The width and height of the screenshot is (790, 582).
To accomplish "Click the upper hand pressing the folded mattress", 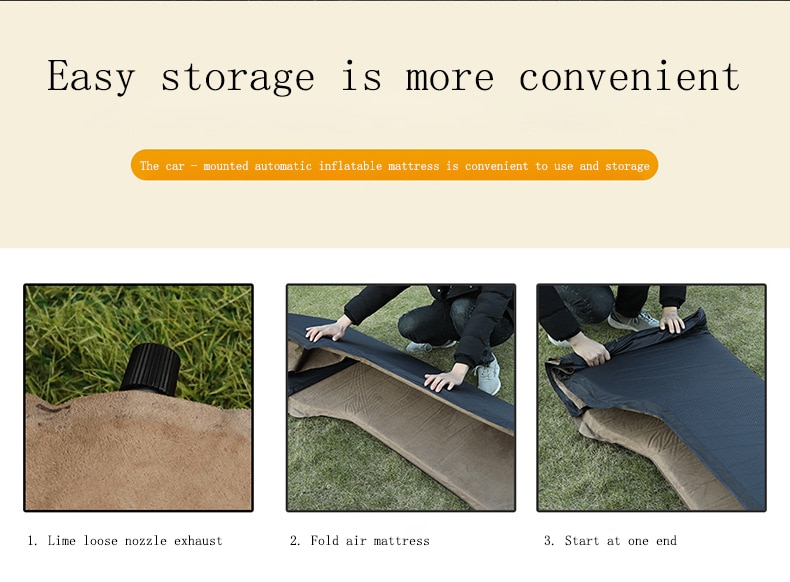I will (328, 330).
